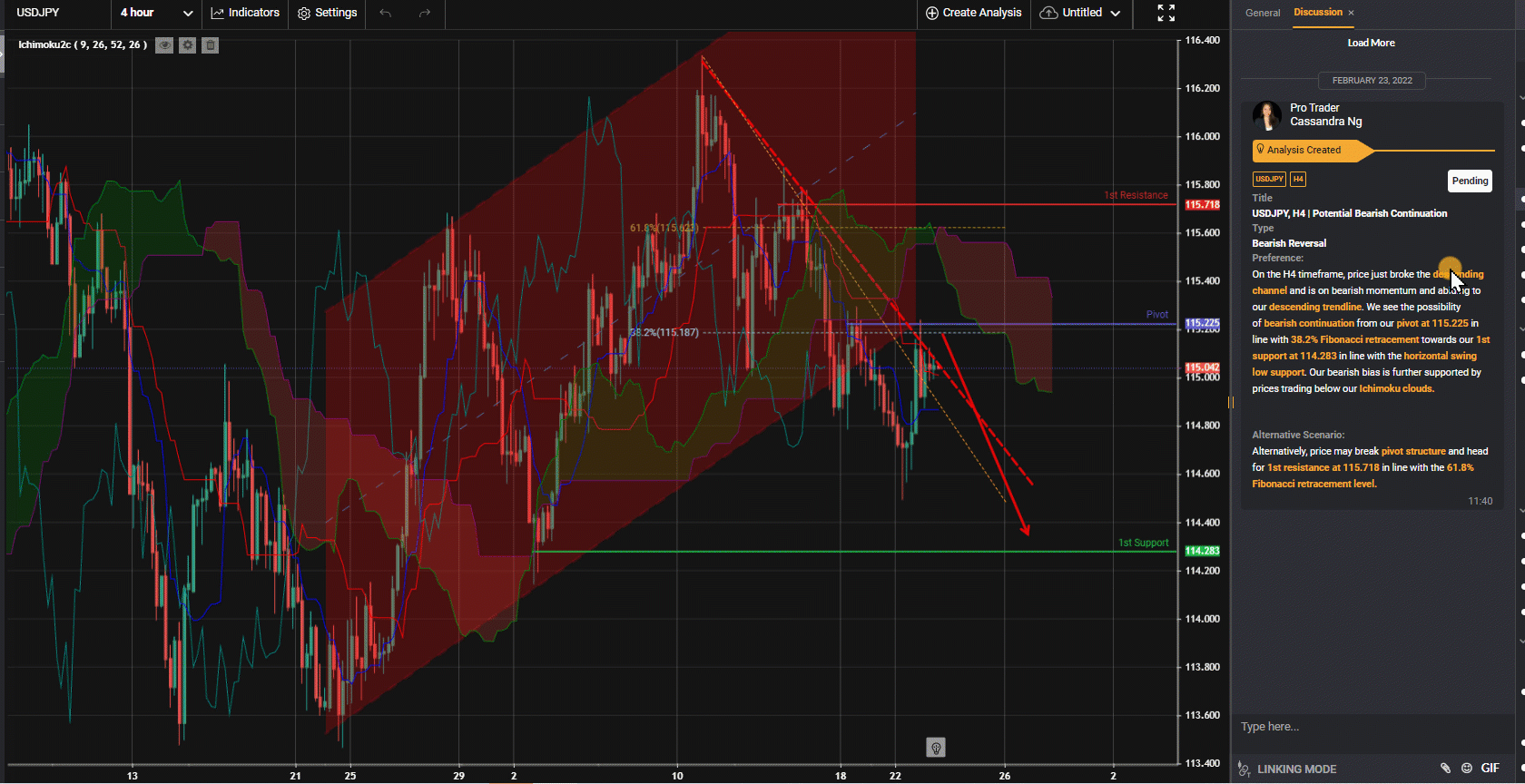Click the undo arrow in the toolbar
Screen dimensions: 1525x784
(386, 13)
